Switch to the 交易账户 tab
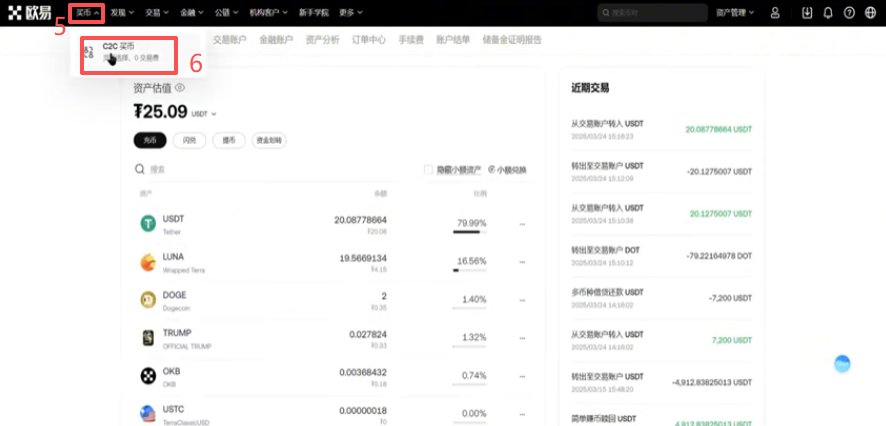Screen dimensions: 886x426 [229, 40]
